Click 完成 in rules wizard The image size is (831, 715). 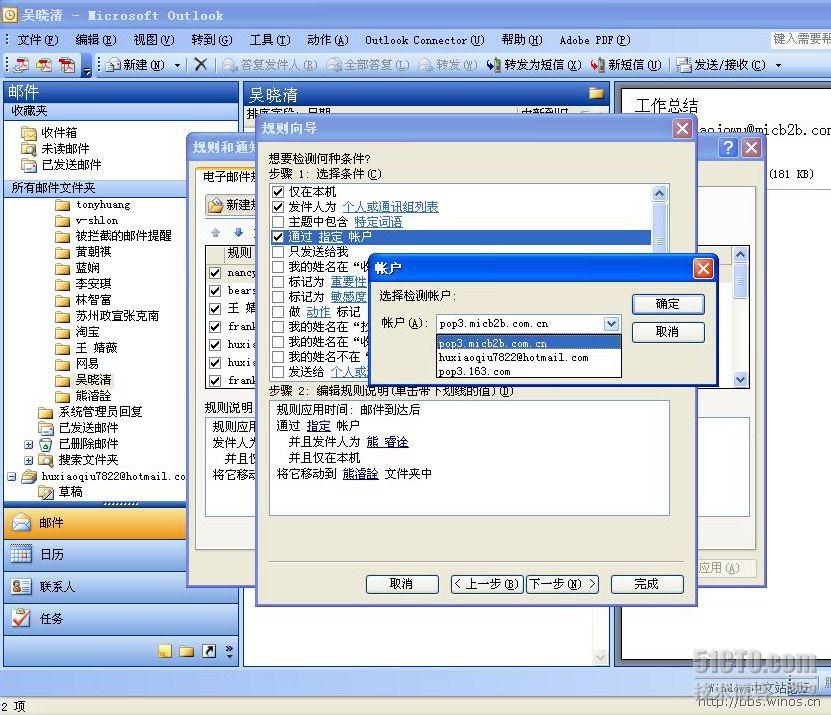647,584
